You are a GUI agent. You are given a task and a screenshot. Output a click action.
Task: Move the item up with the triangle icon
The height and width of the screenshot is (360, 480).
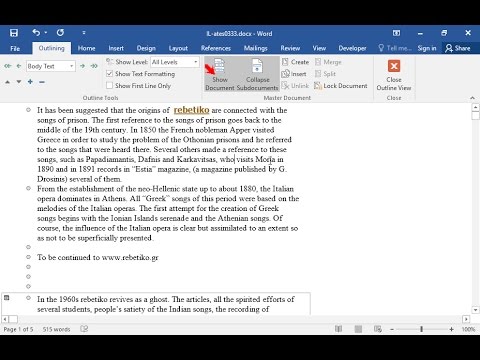pos(7,82)
